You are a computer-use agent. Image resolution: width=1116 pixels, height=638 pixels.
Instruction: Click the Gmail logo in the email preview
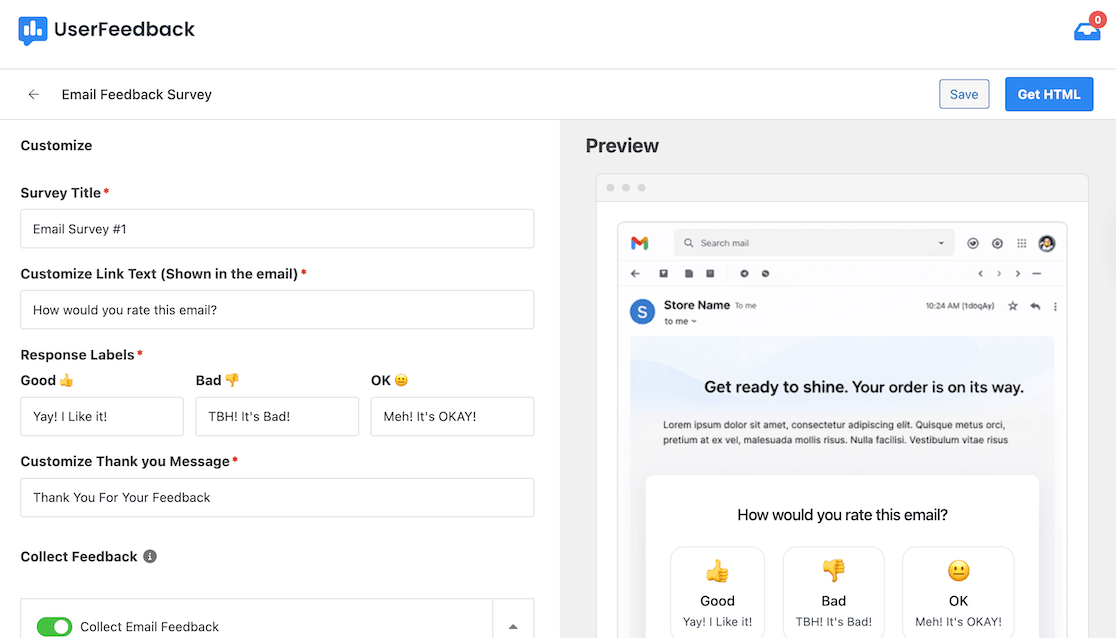[640, 243]
